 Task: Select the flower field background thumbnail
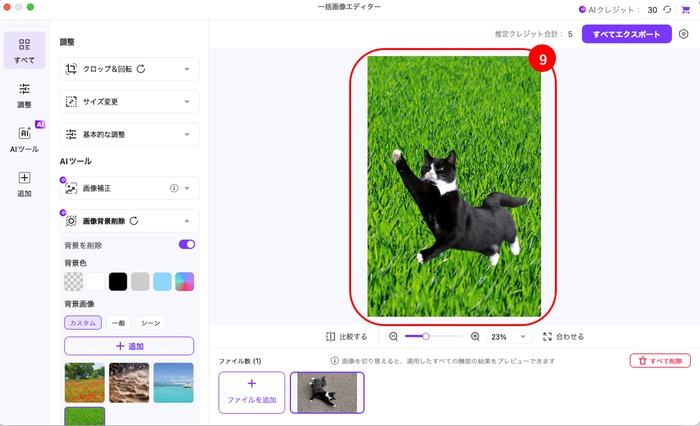click(85, 383)
